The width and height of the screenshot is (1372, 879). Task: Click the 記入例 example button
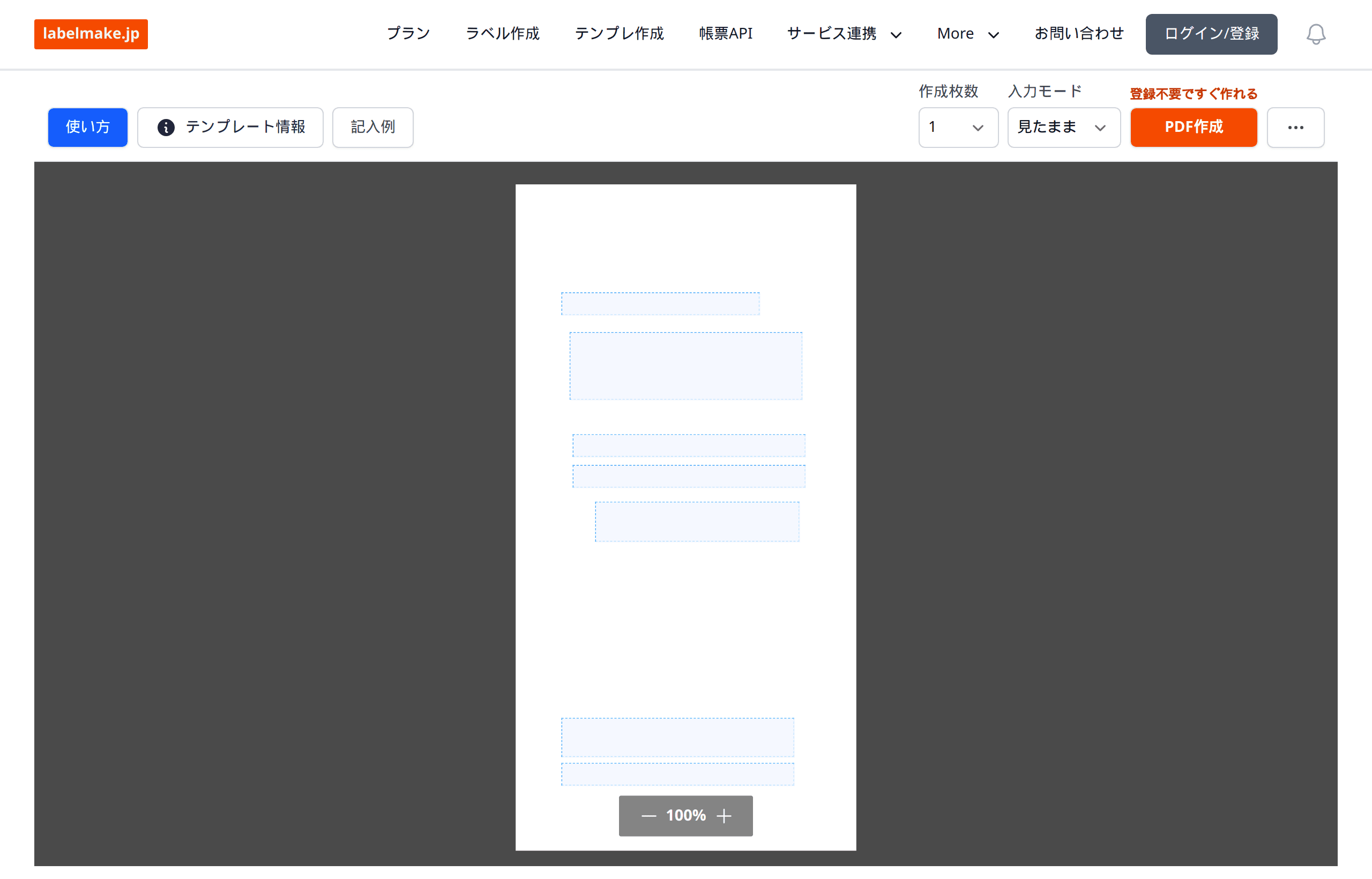pyautogui.click(x=372, y=127)
